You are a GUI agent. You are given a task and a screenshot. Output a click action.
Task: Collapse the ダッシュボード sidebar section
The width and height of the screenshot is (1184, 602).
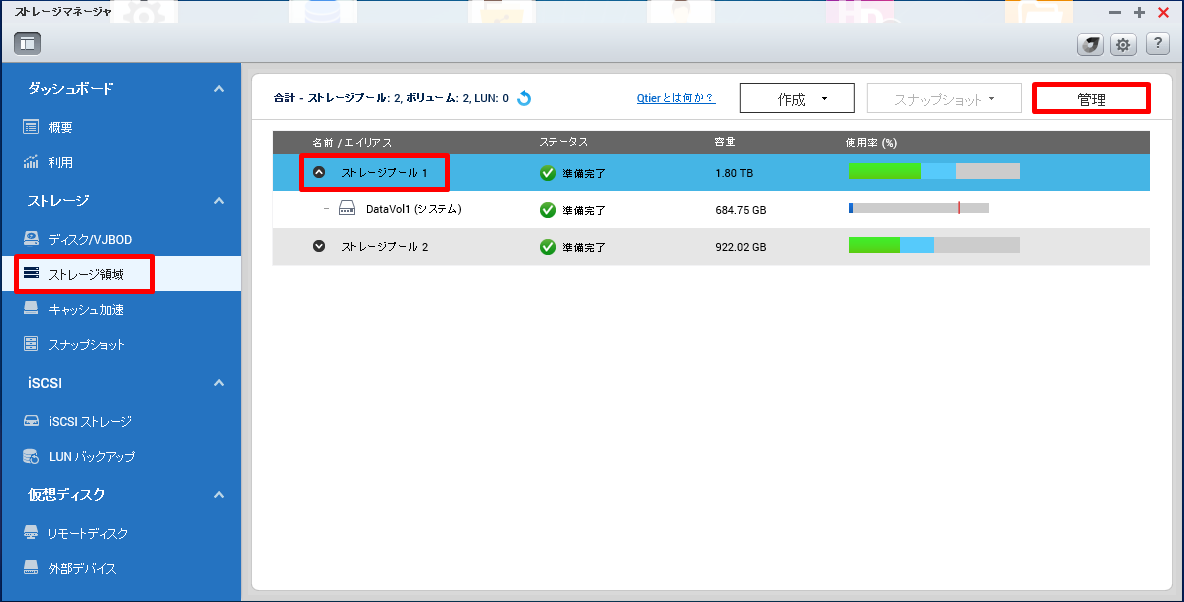[219, 89]
